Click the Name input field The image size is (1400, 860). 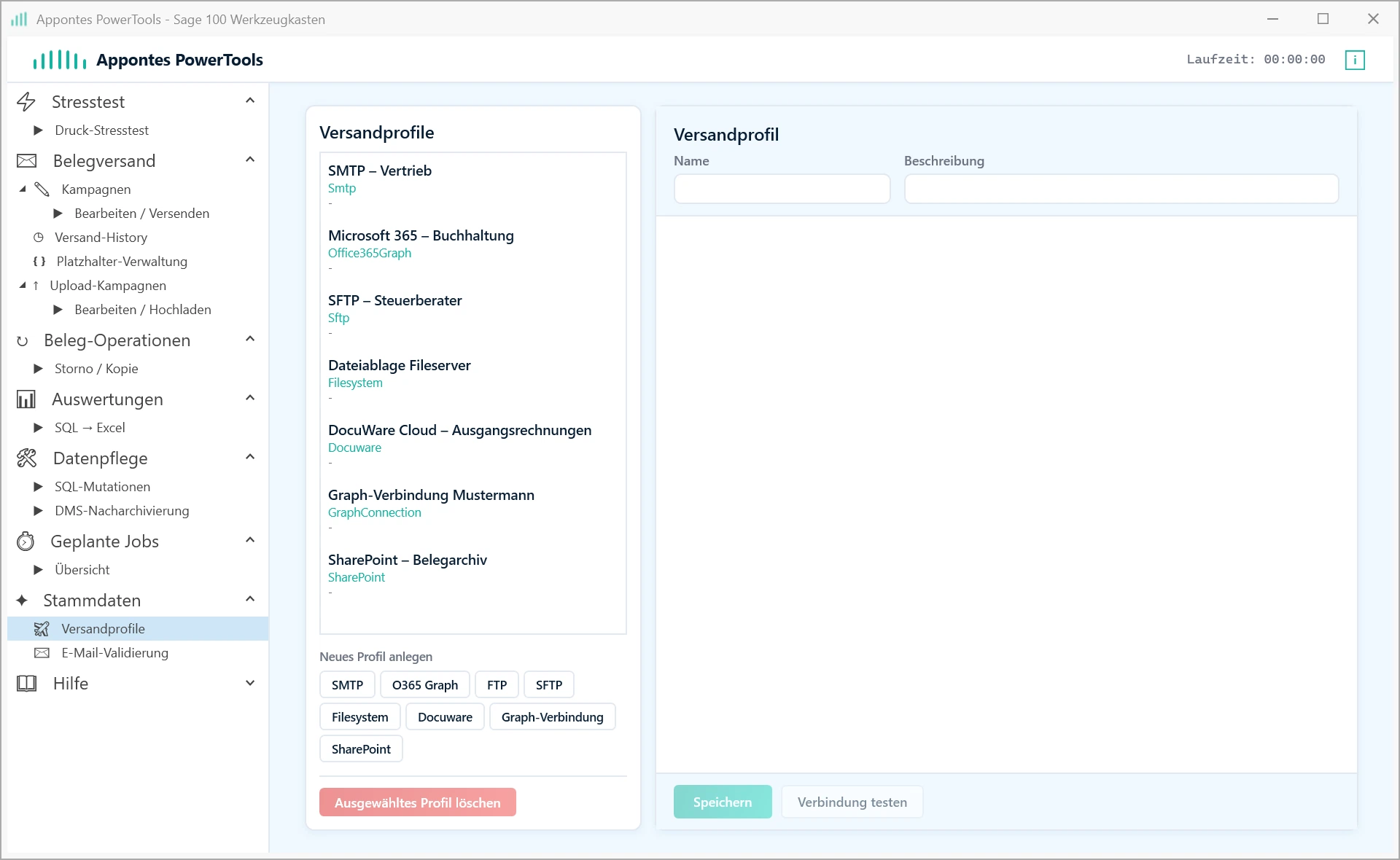[x=782, y=189]
